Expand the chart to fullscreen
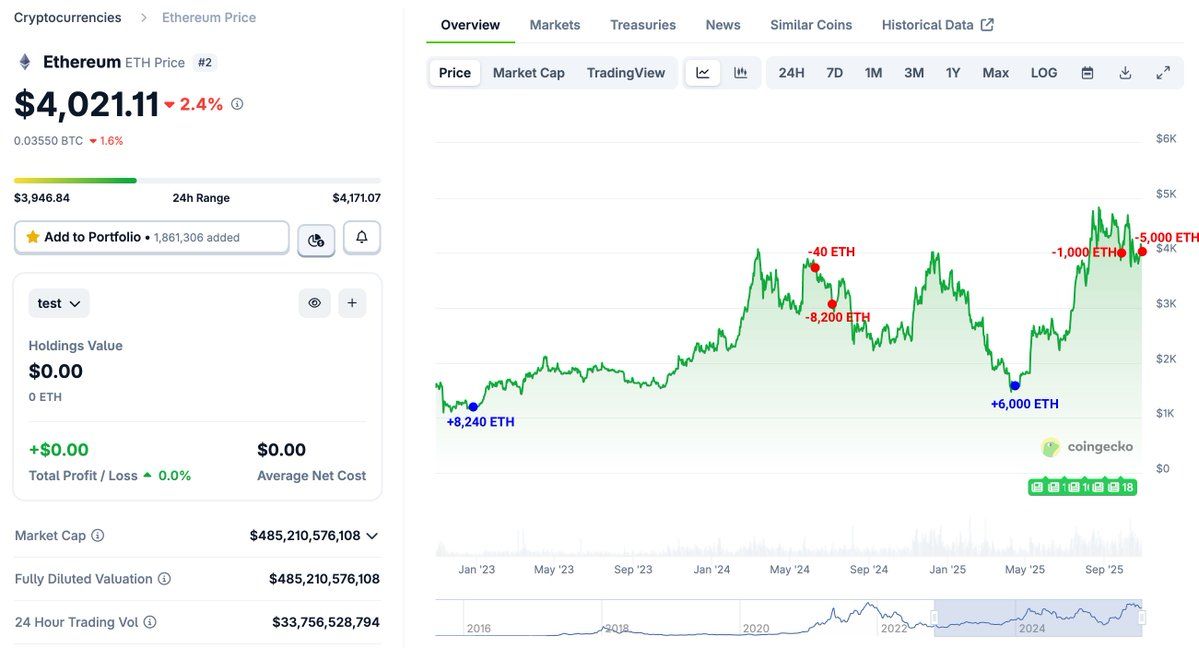This screenshot has width=1199, height=648. [1161, 72]
